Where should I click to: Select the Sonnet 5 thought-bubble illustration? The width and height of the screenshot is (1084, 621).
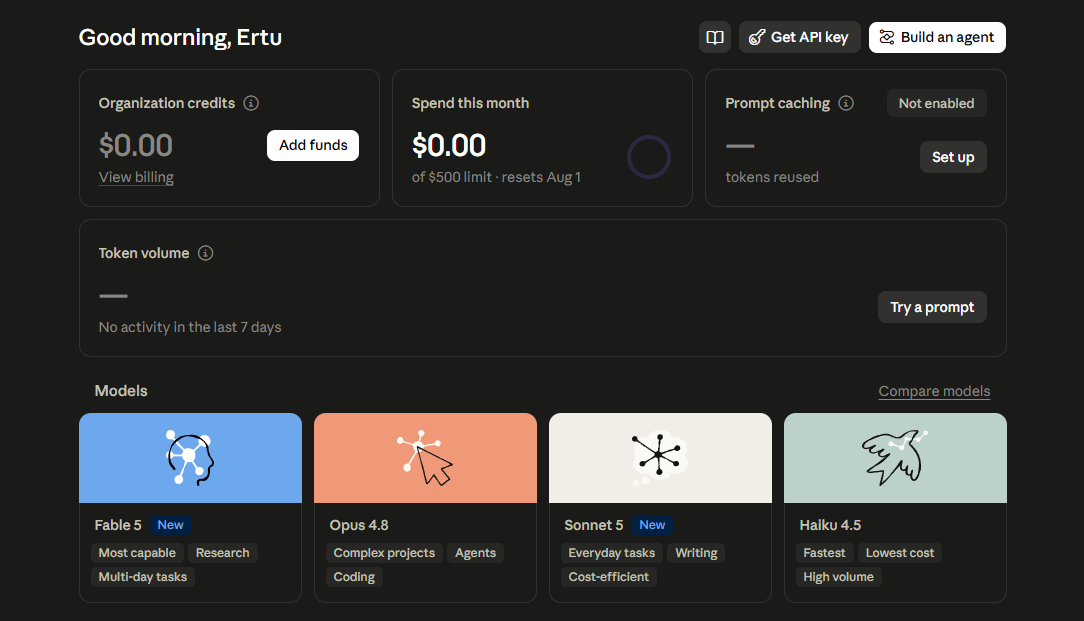(660, 458)
